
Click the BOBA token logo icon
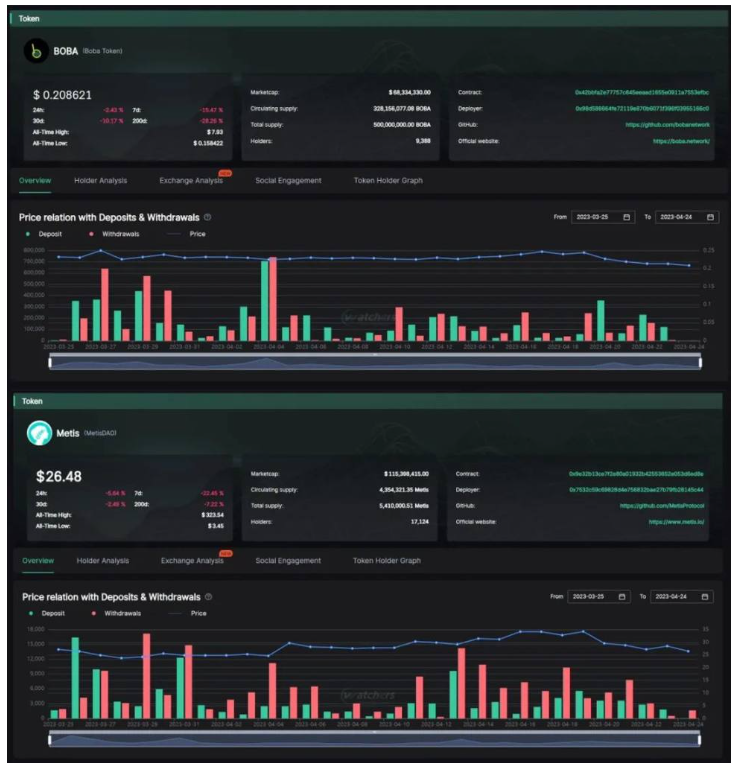click(x=36, y=51)
